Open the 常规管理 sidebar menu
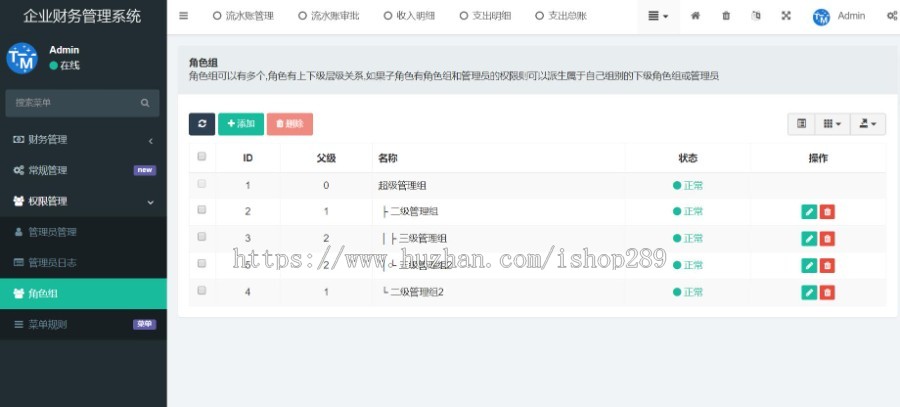Viewport: 900px width, 407px height. (x=83, y=170)
